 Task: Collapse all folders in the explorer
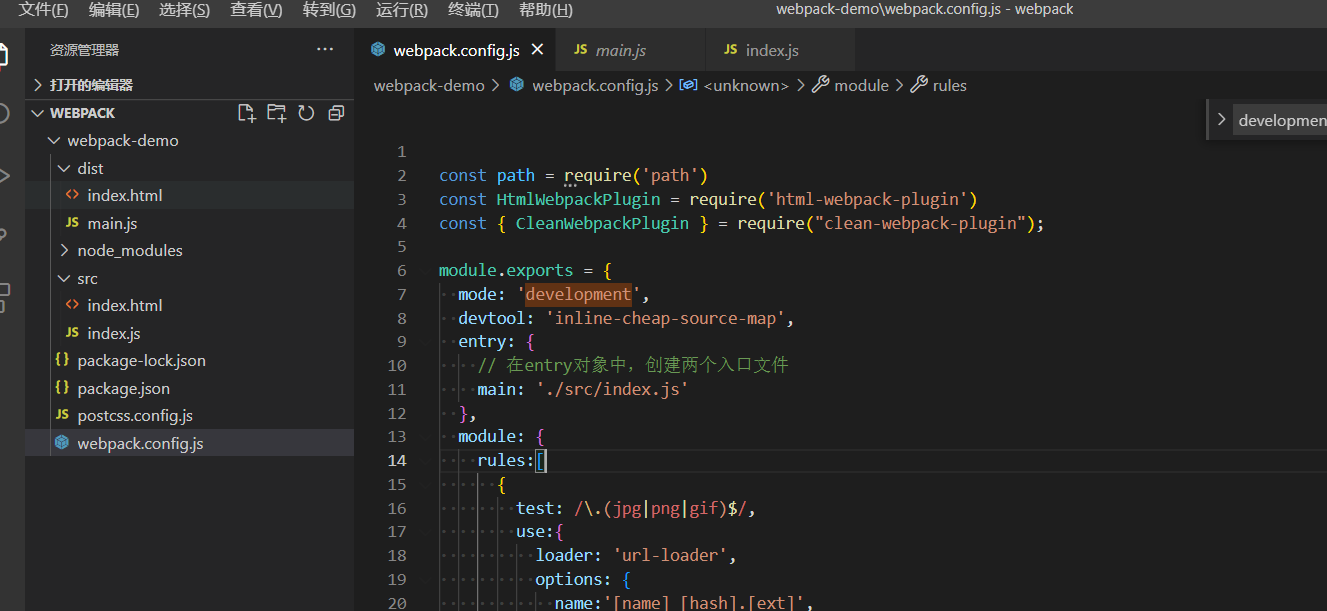pyautogui.click(x=336, y=113)
